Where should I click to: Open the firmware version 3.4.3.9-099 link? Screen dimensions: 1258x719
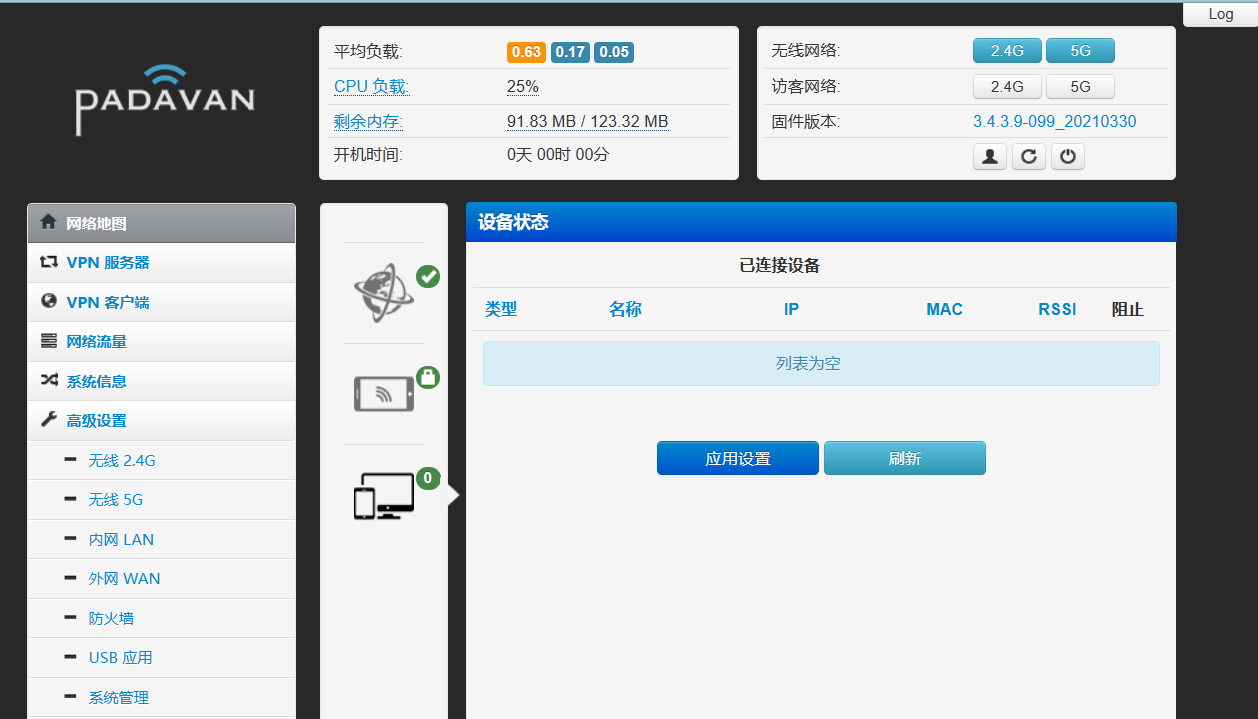(1054, 122)
